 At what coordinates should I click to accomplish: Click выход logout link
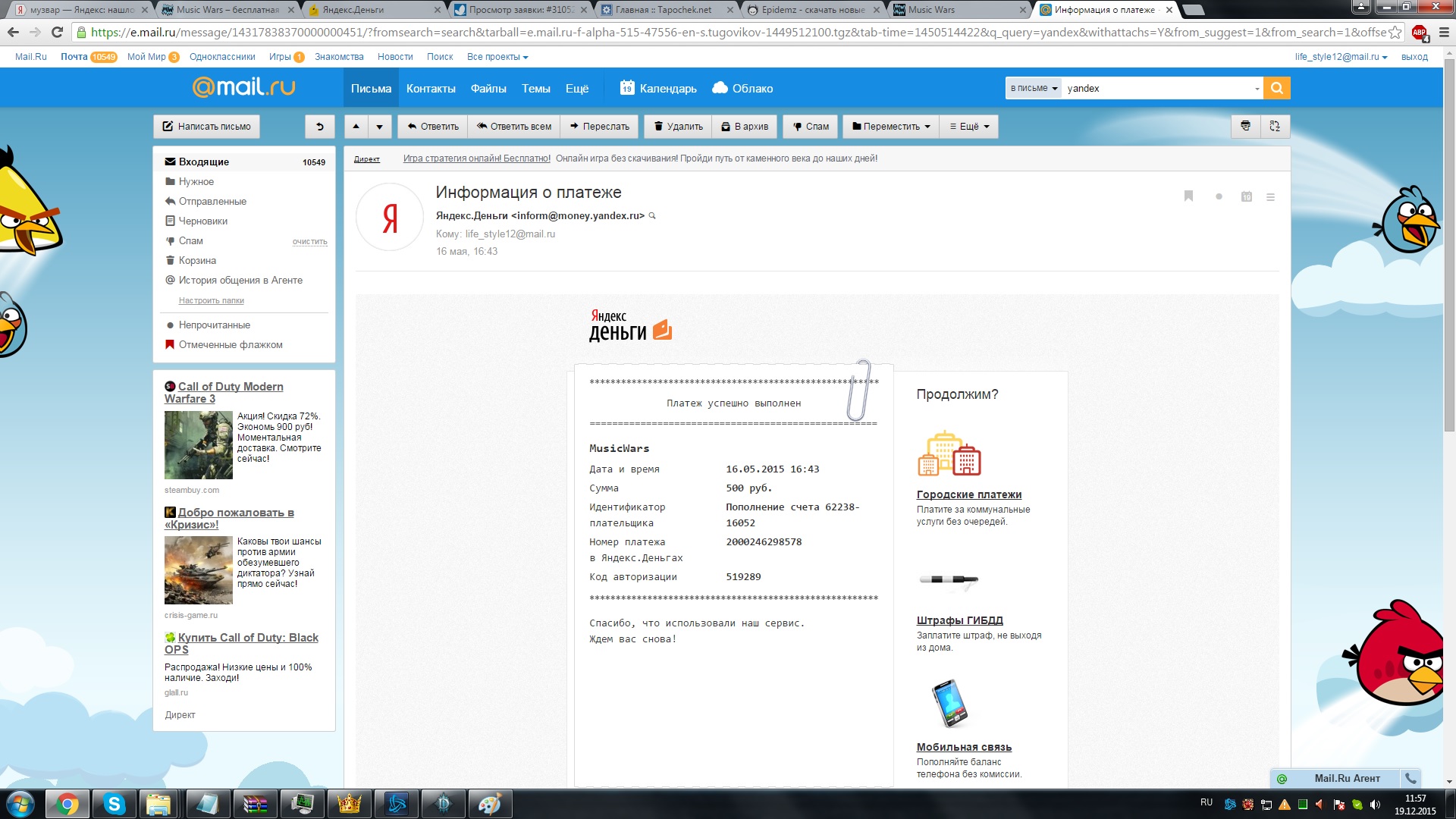pos(1414,57)
